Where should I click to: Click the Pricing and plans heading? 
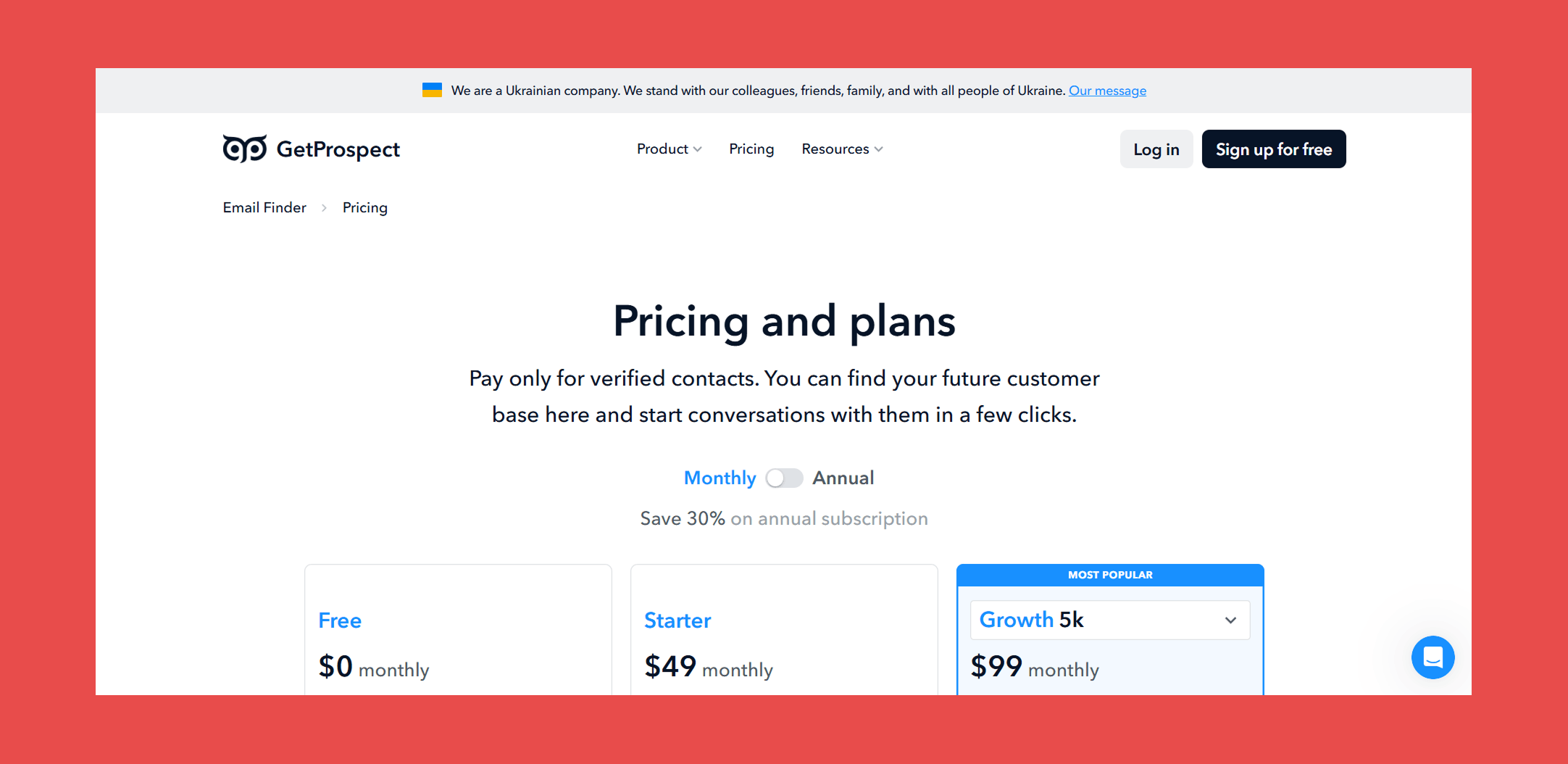coord(784,321)
